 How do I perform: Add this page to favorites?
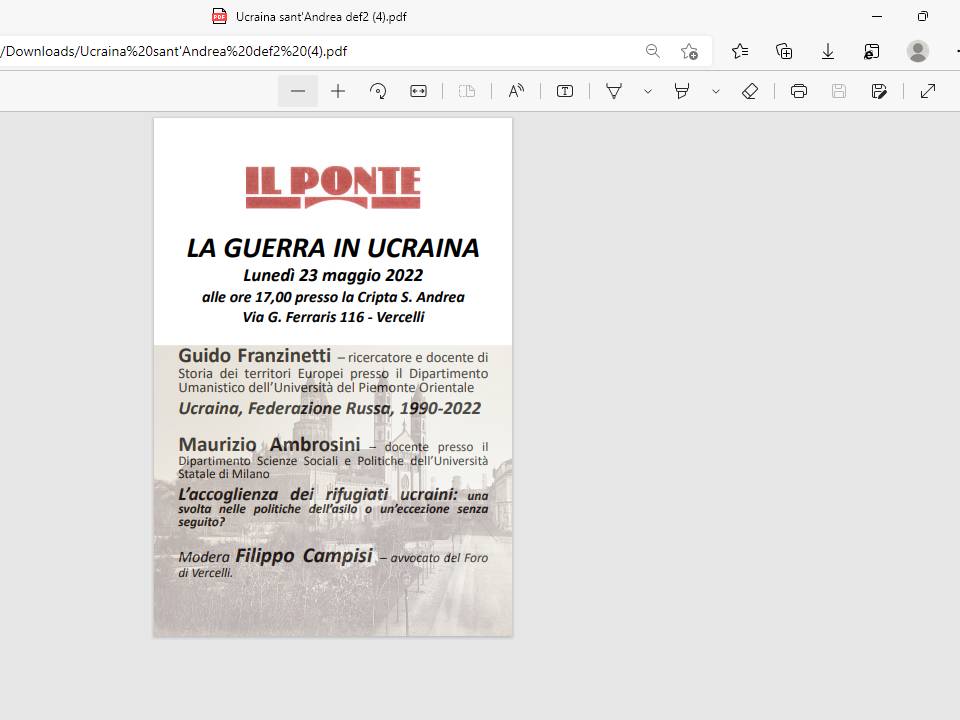coord(689,51)
